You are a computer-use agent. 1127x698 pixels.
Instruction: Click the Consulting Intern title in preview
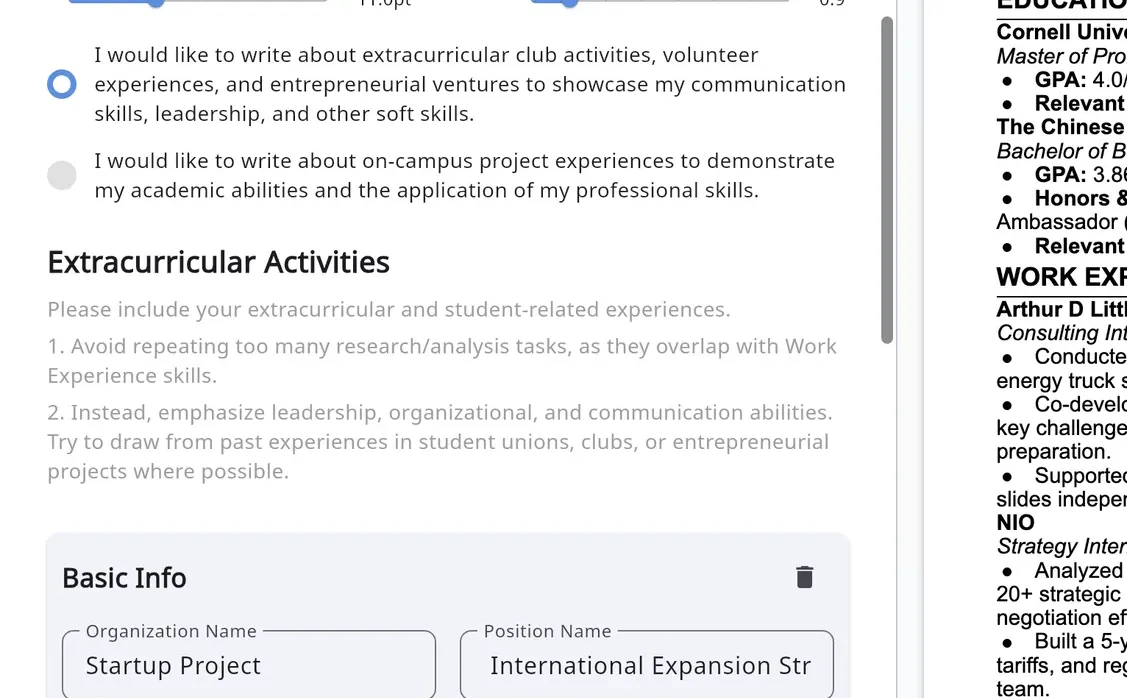coord(1061,333)
